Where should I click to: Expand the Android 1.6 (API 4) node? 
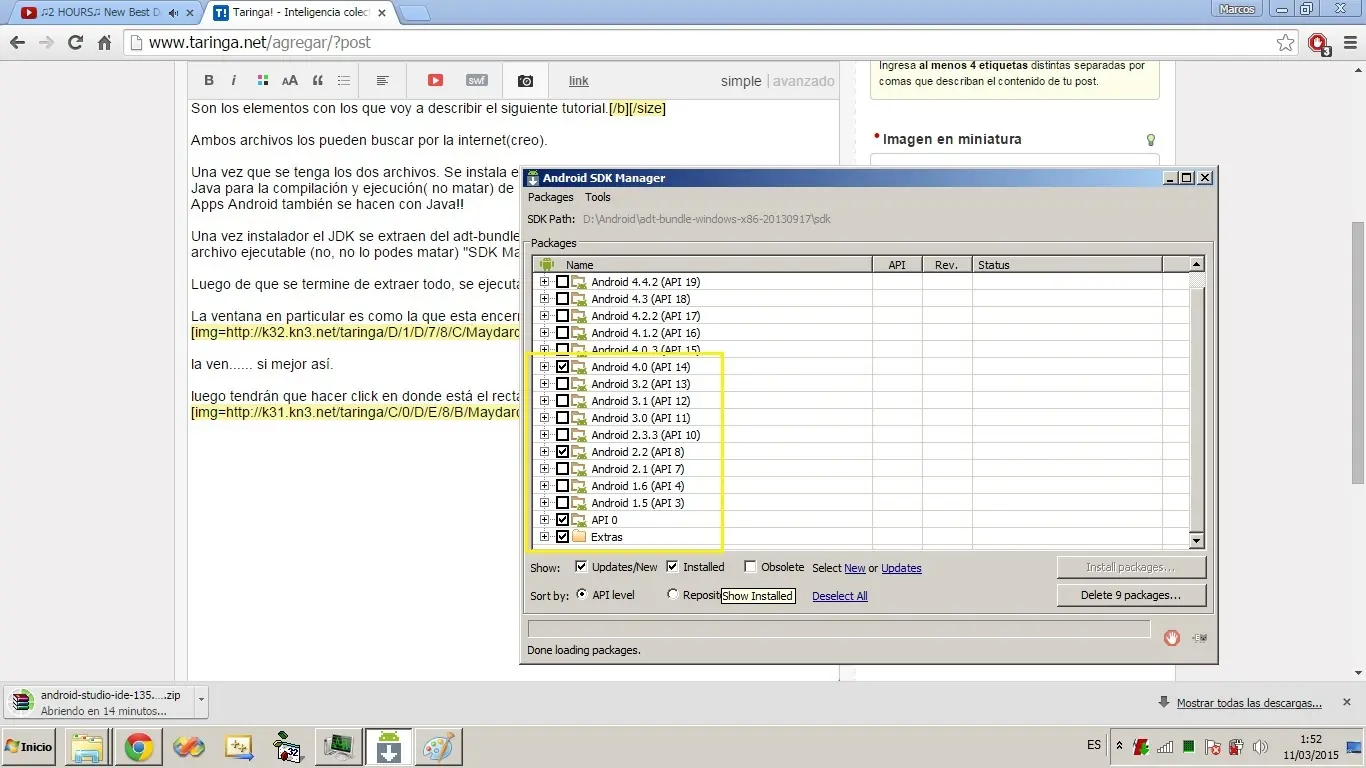(545, 486)
